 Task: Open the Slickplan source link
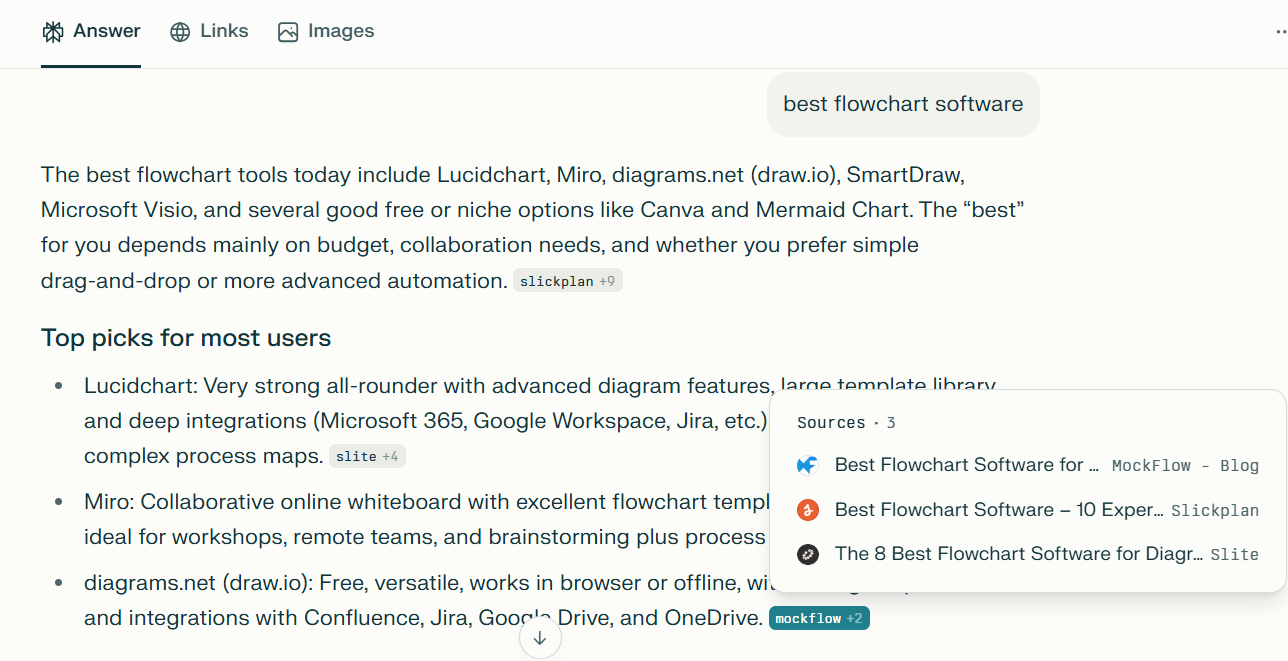[x=1027, y=510]
